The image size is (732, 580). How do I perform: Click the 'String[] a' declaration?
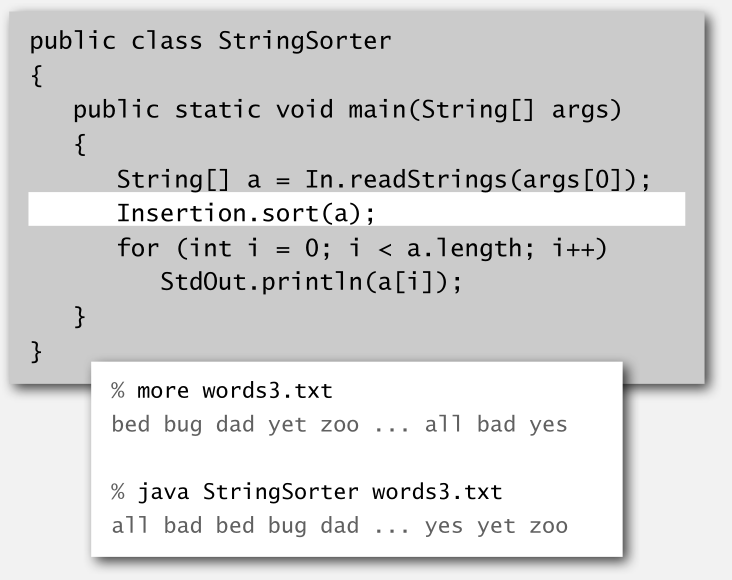click(189, 180)
